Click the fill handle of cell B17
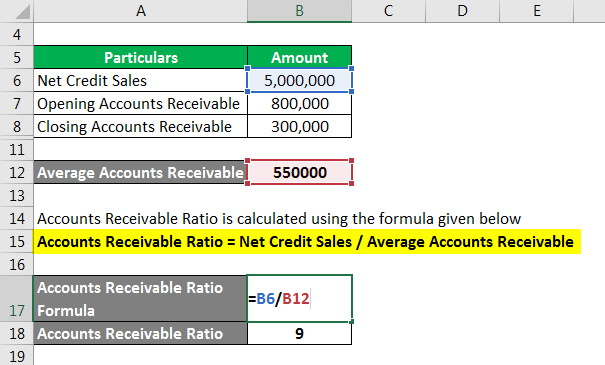605x365 pixels. [352, 321]
